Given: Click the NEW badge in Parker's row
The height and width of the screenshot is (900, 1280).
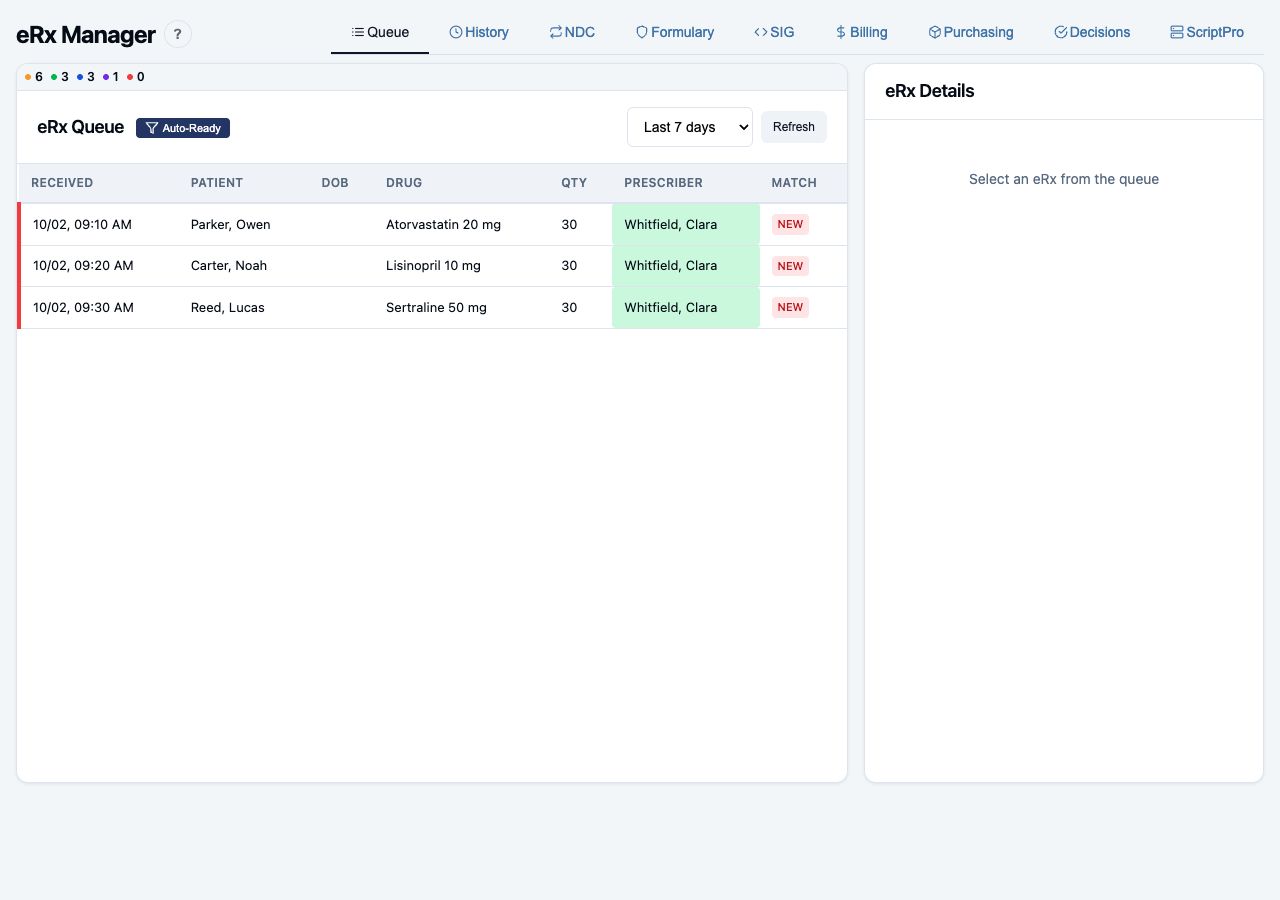Looking at the screenshot, I should tap(790, 225).
